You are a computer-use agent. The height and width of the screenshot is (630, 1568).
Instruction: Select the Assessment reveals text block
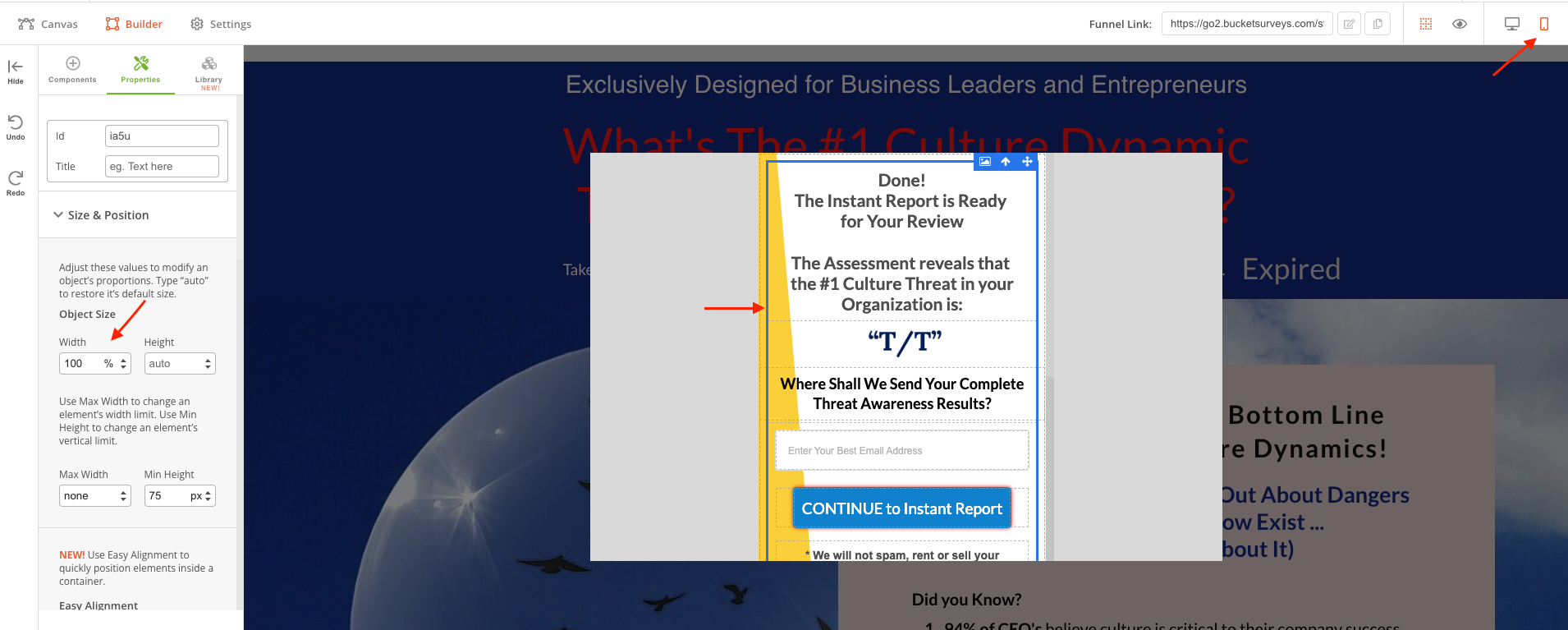pos(901,284)
